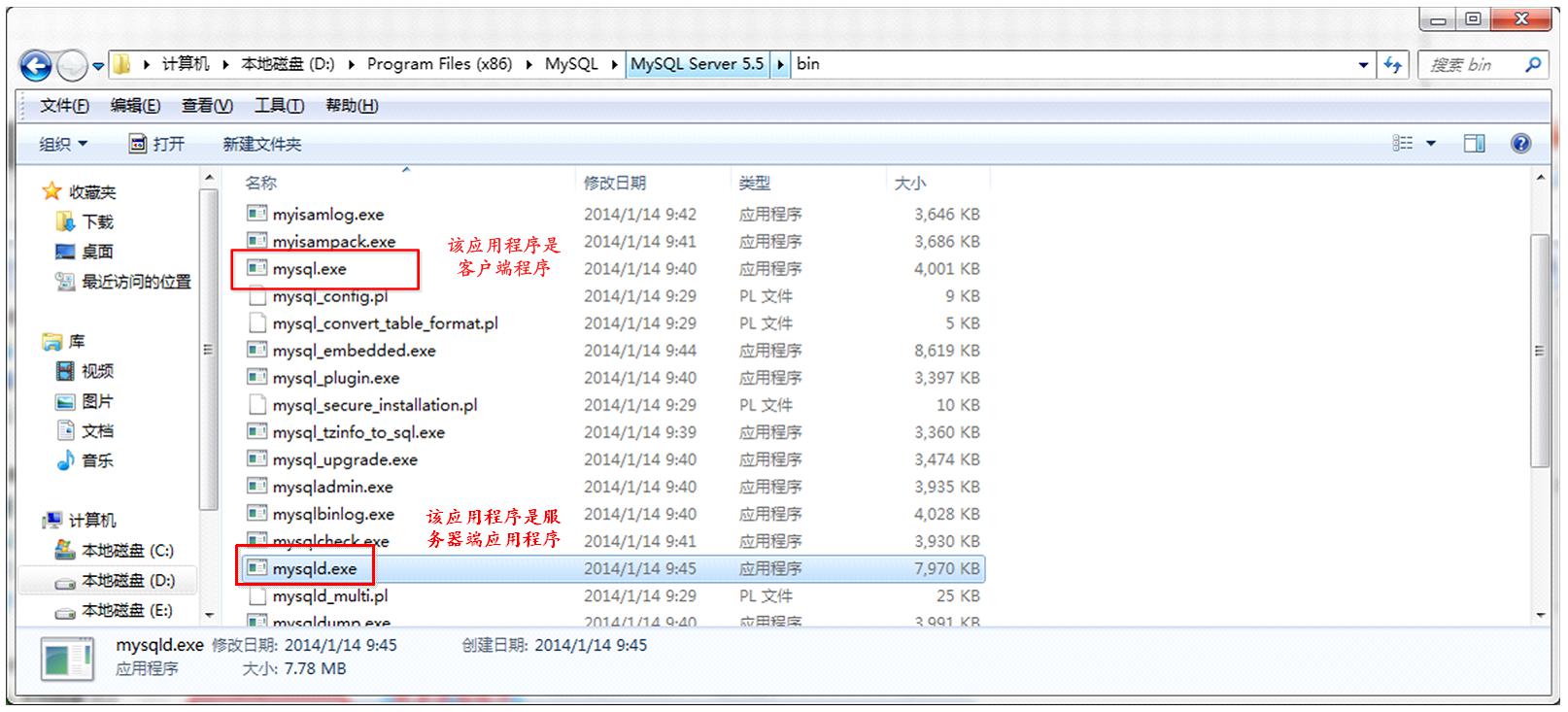Select the myisampack.exe file name
Image resolution: width=1568 pixels, height=712 pixels.
333,242
